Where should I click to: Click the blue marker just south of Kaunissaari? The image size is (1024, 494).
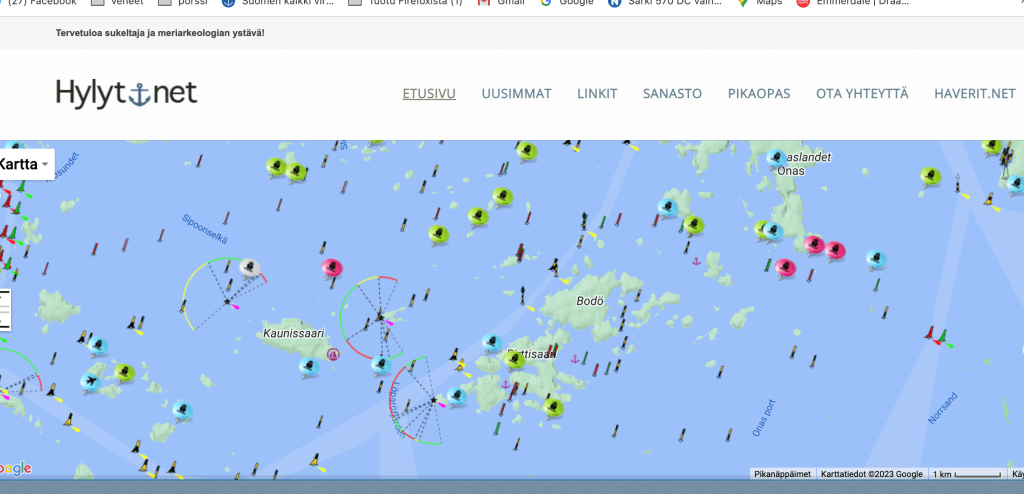point(310,366)
